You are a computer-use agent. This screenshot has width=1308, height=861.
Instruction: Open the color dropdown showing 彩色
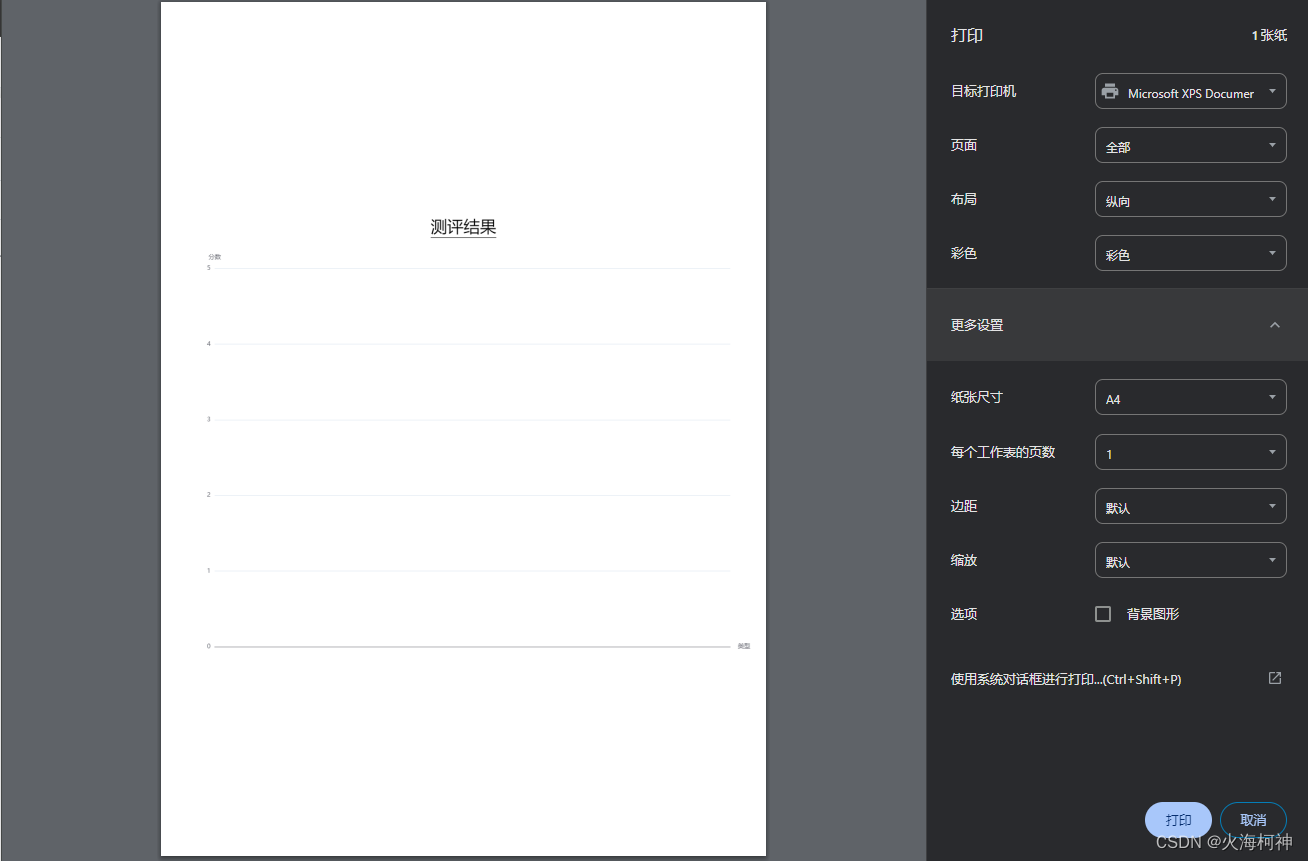click(x=1190, y=253)
